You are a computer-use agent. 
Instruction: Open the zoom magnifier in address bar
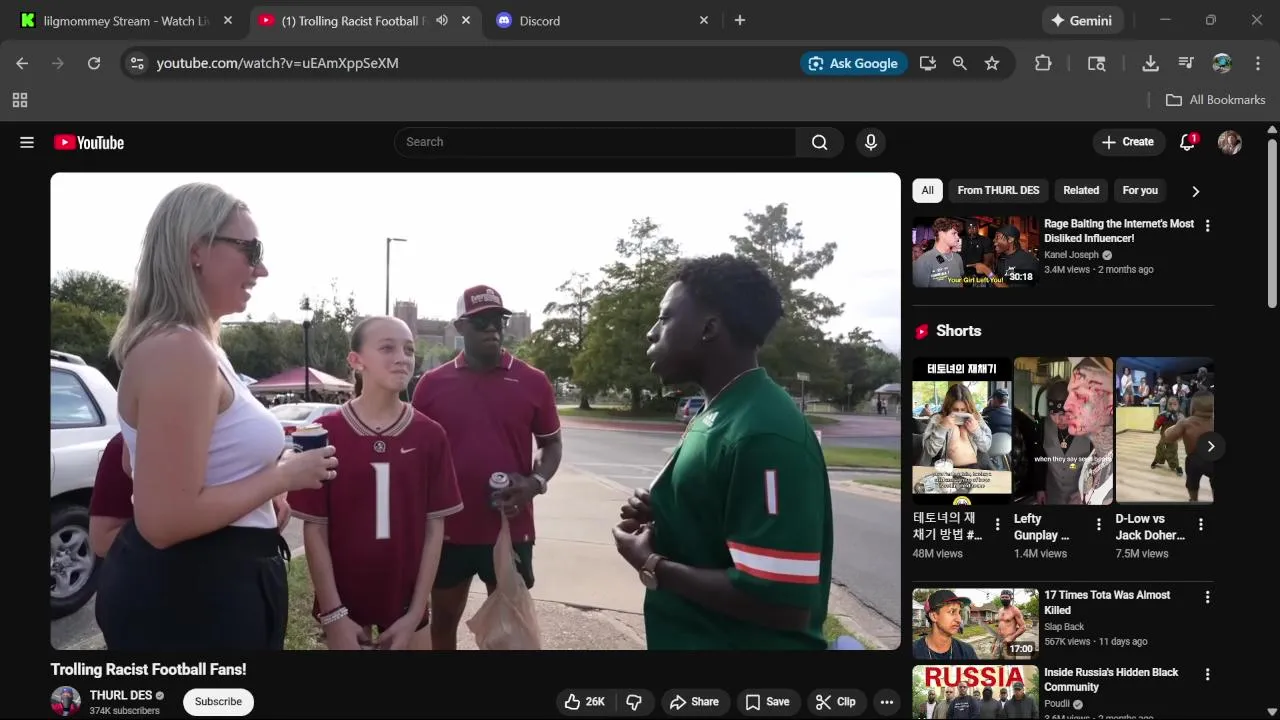960,63
